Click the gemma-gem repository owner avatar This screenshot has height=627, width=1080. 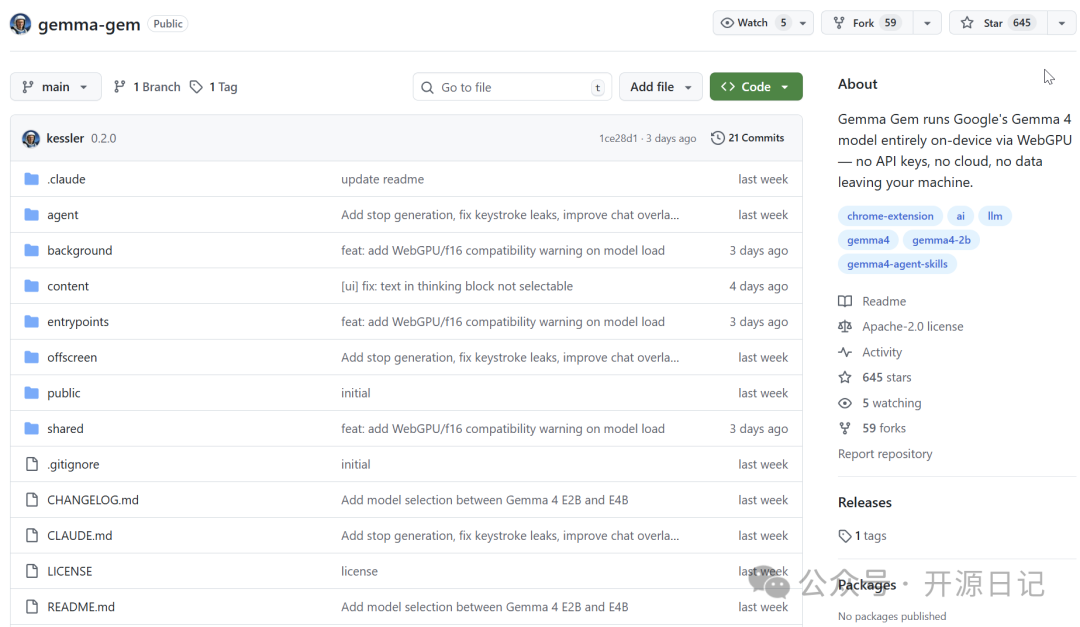21,24
